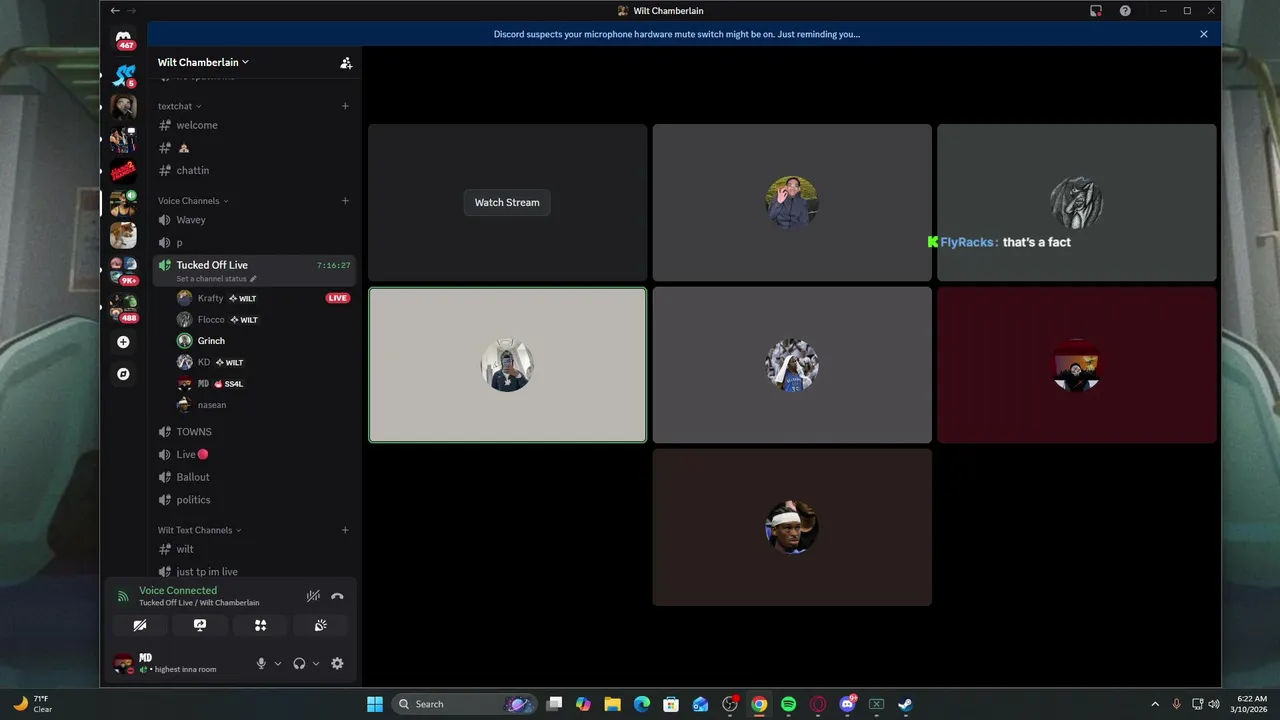Share your screen button
The image size is (1280, 720).
click(x=200, y=625)
